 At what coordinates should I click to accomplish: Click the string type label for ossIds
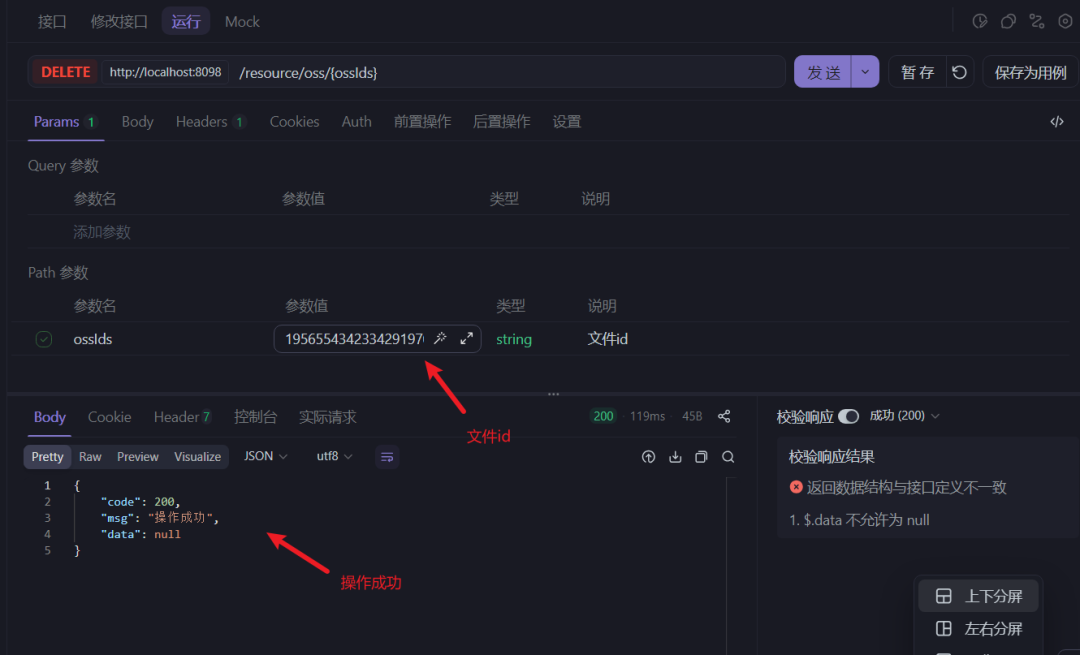pos(514,339)
